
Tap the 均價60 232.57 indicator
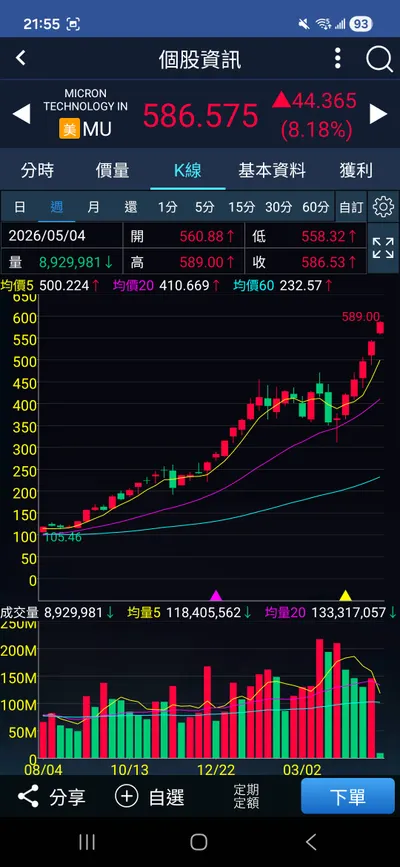283,285
